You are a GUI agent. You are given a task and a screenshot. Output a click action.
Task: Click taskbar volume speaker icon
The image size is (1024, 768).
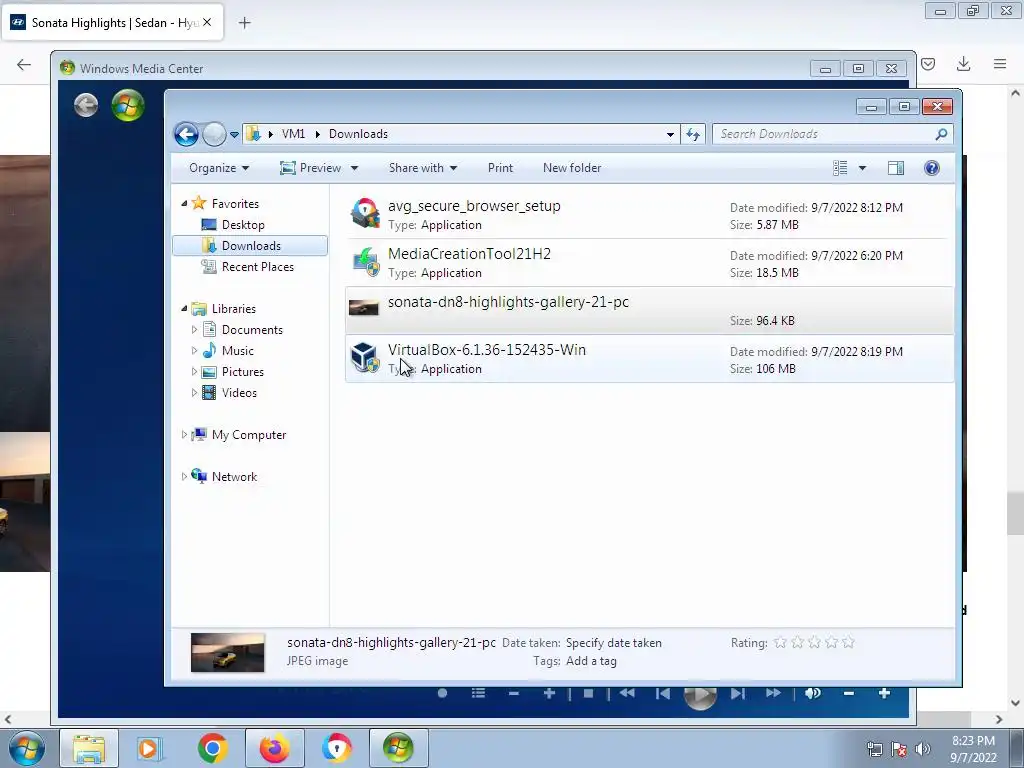pyautogui.click(x=923, y=749)
